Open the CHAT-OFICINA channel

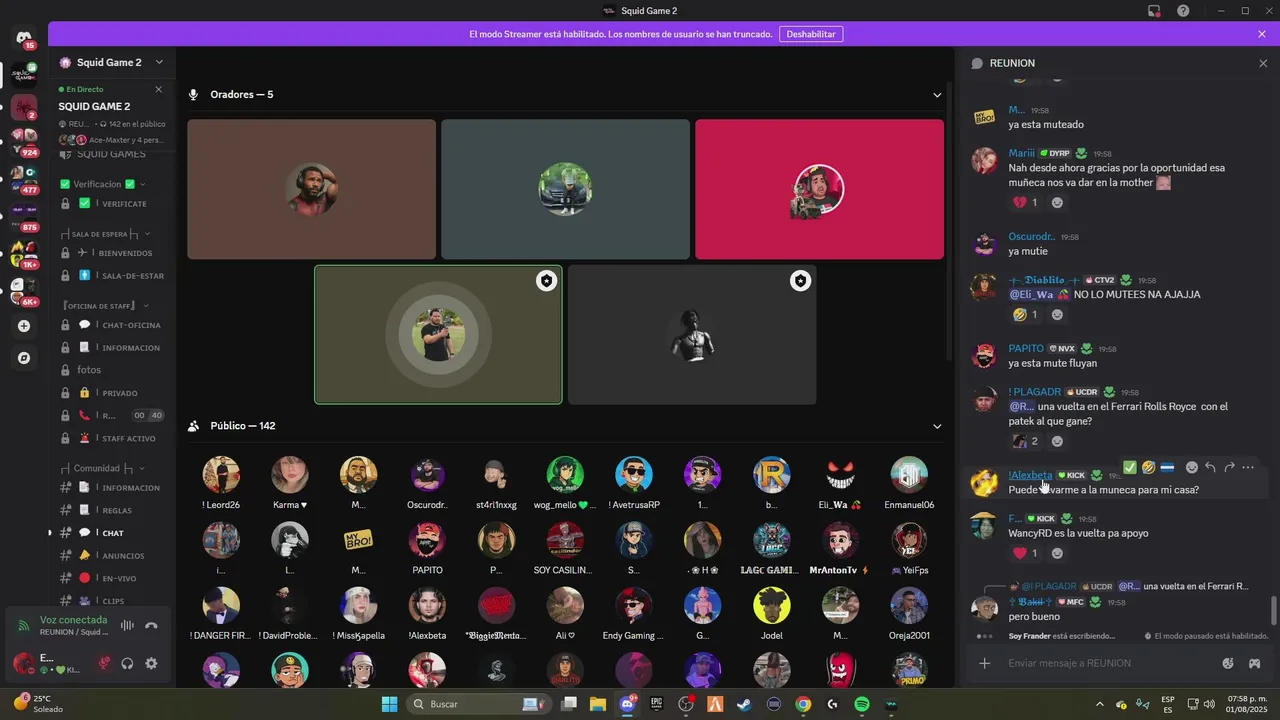tap(112, 325)
